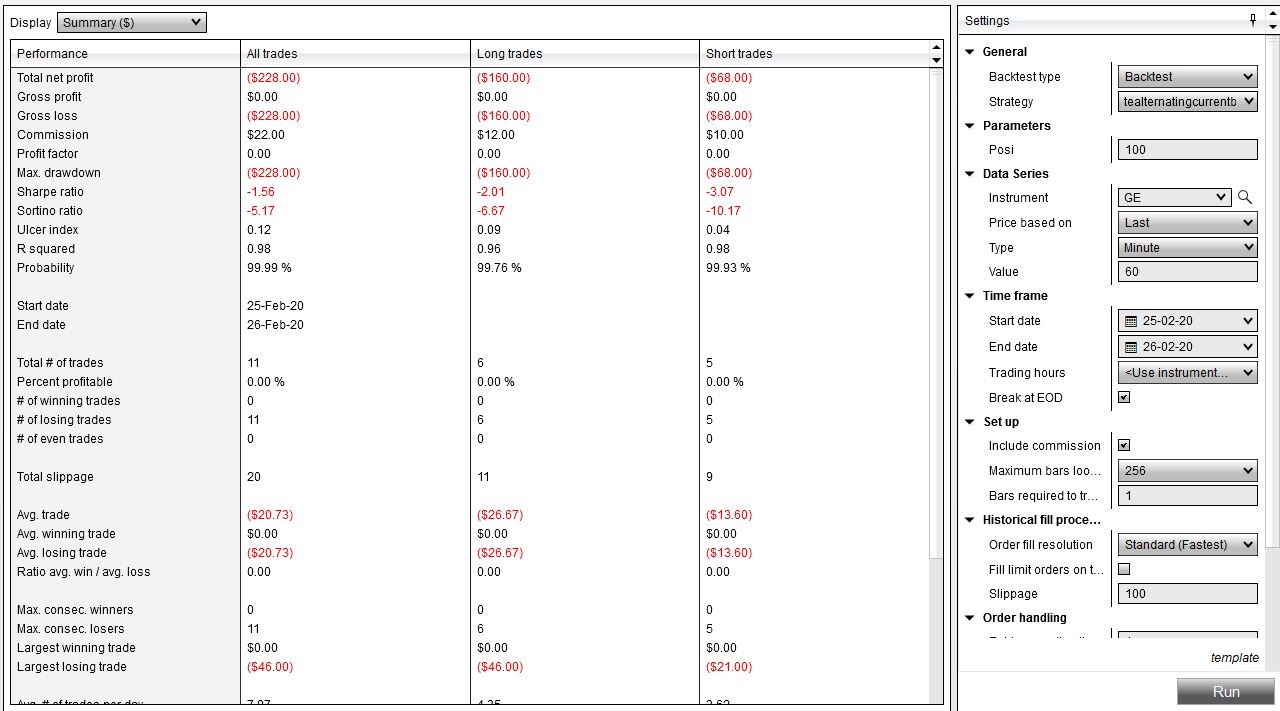Image resolution: width=1280 pixels, height=711 pixels.
Task: Collapse the Time frame section
Action: click(x=969, y=295)
